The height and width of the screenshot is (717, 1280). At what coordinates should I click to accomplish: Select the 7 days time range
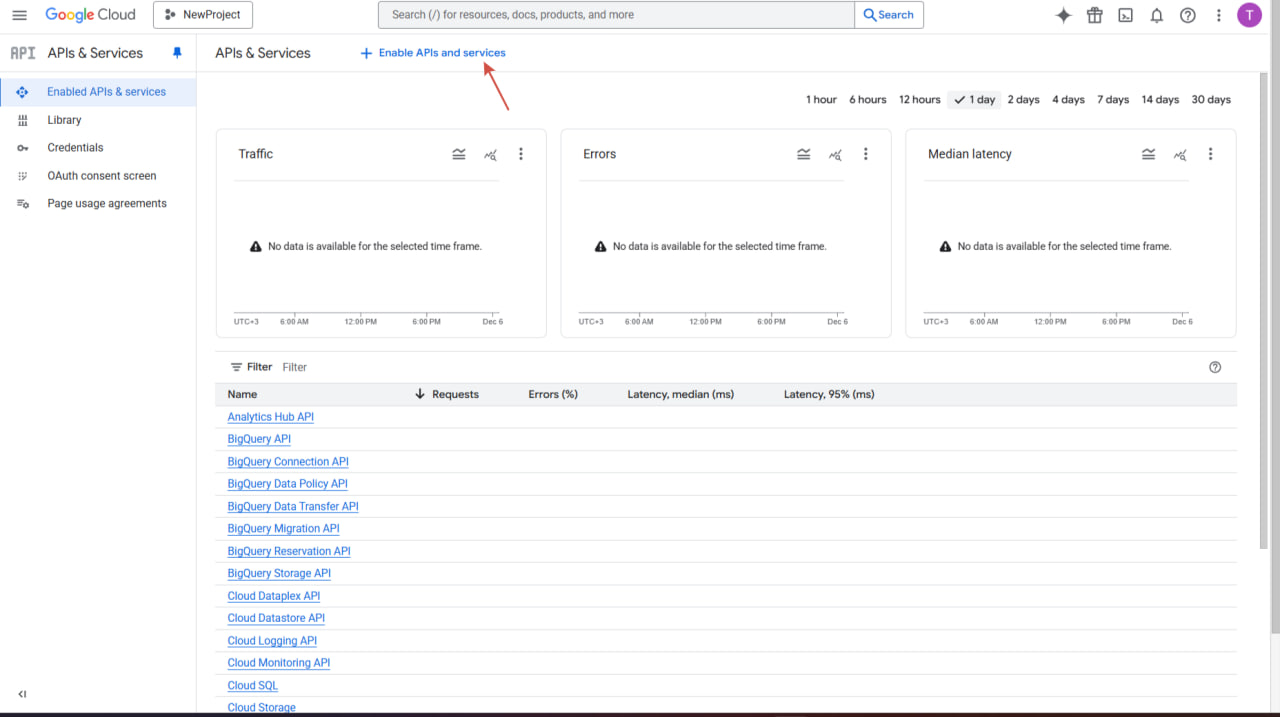coord(1112,100)
